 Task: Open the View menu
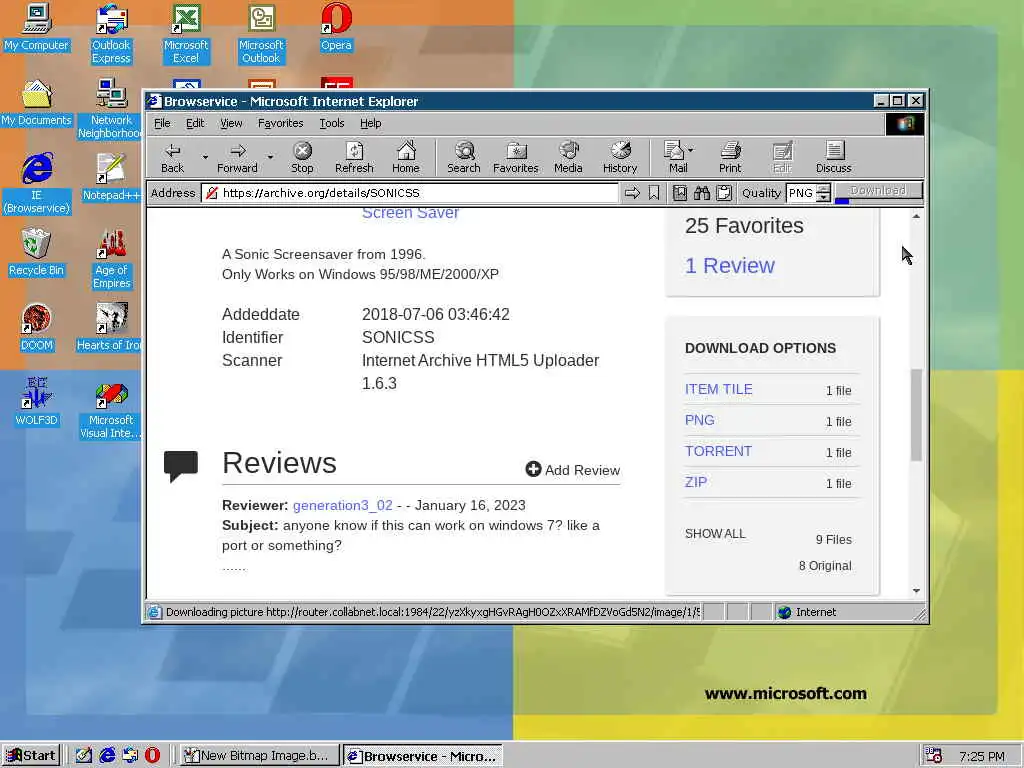(231, 123)
